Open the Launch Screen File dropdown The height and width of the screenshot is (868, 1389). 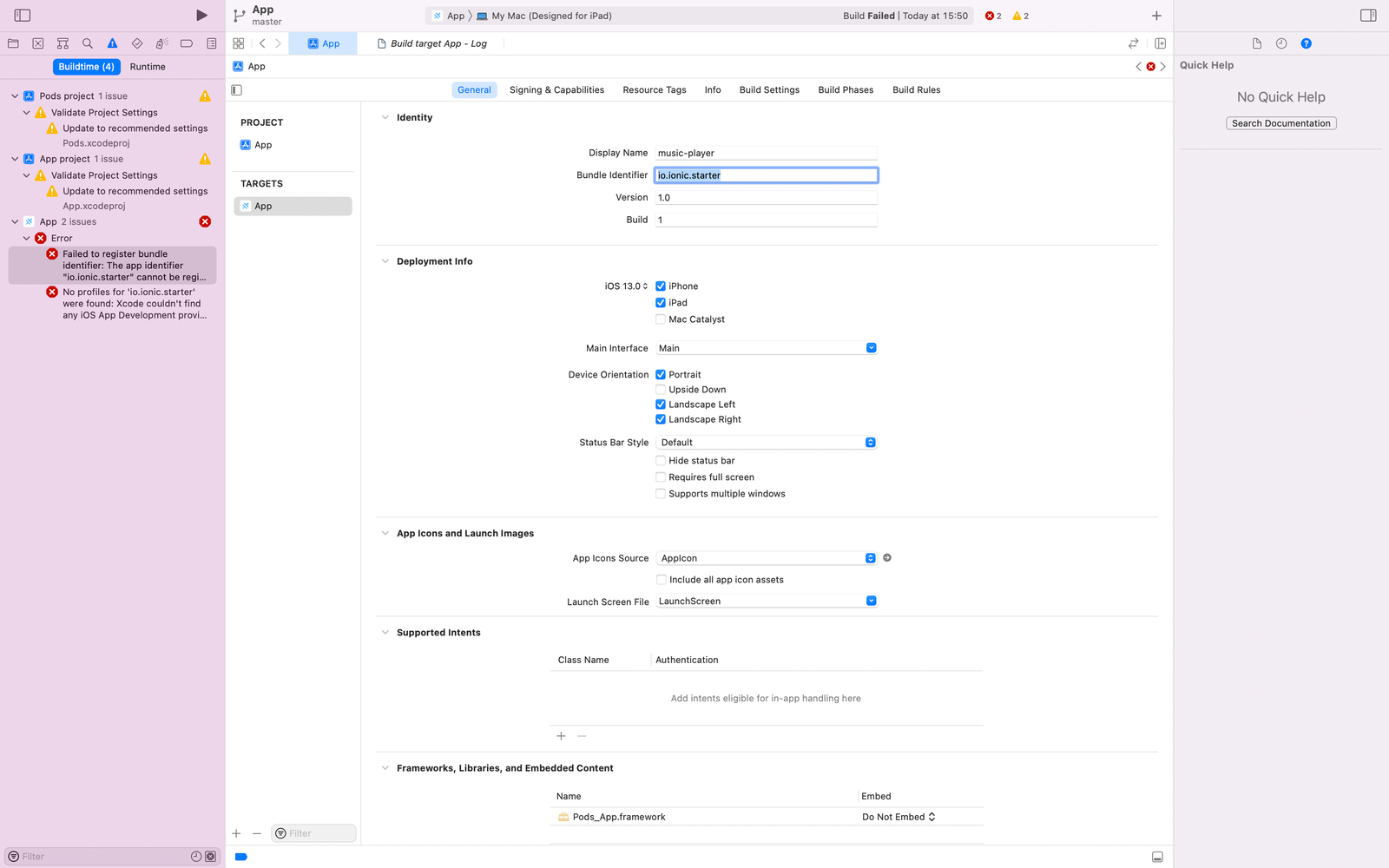coord(767,602)
